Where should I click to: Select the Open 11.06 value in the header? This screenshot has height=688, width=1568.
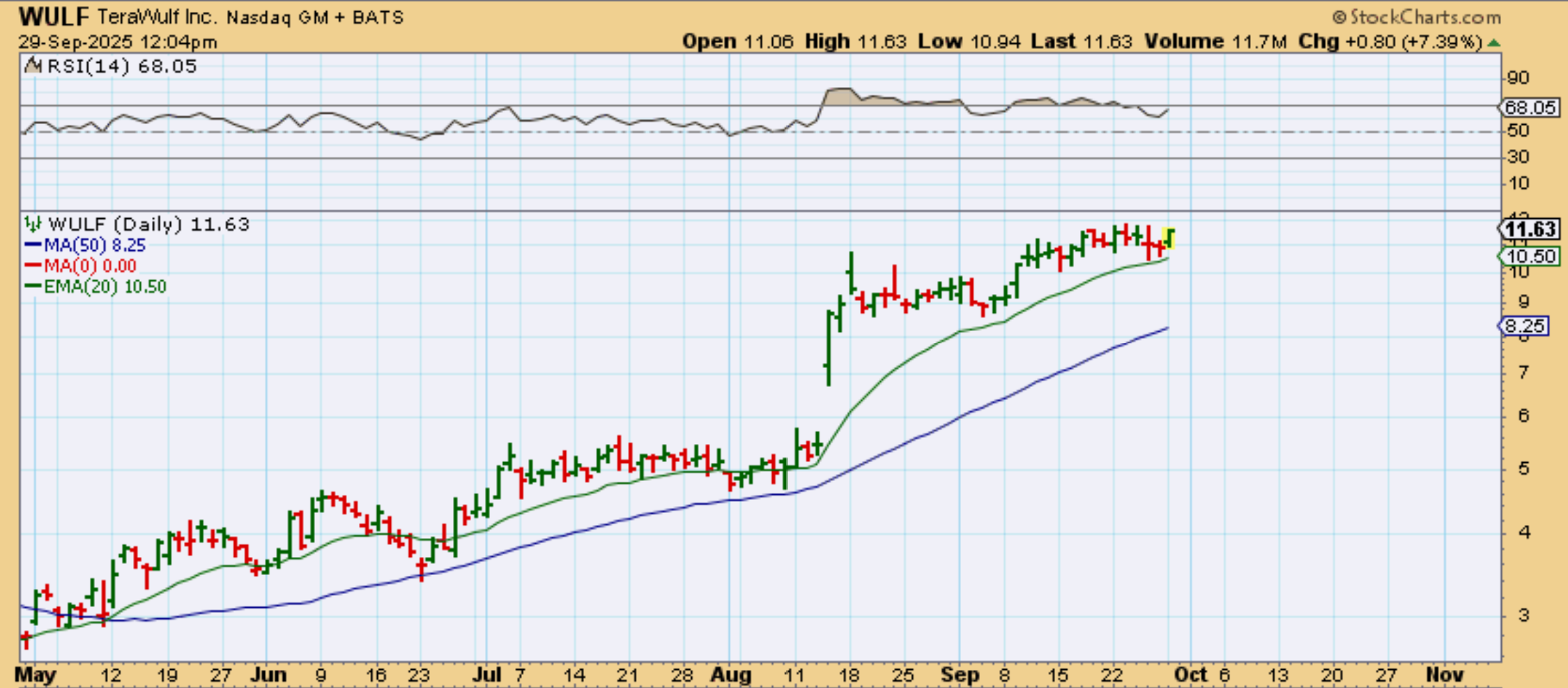tap(737, 42)
